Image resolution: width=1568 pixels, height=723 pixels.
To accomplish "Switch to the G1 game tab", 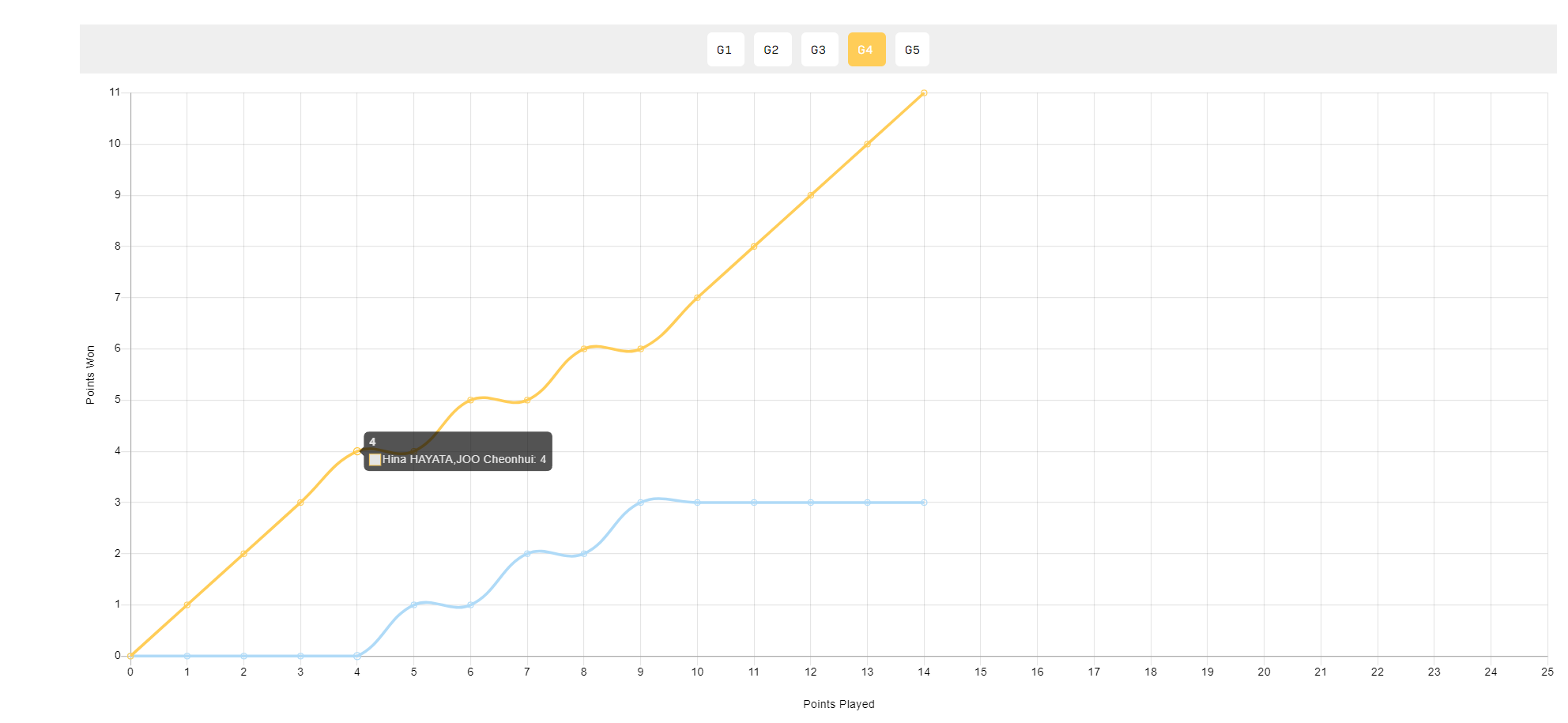I will [x=725, y=50].
